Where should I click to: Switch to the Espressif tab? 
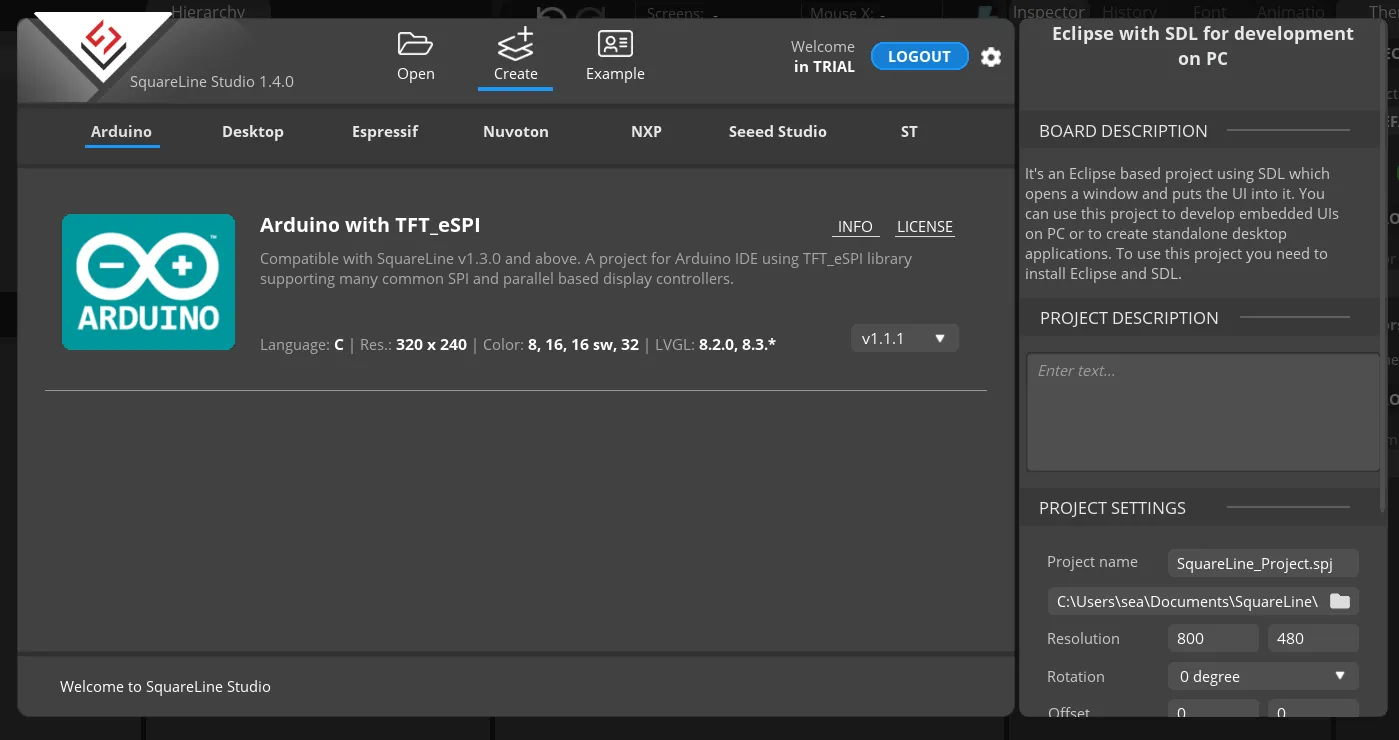pyautogui.click(x=385, y=132)
